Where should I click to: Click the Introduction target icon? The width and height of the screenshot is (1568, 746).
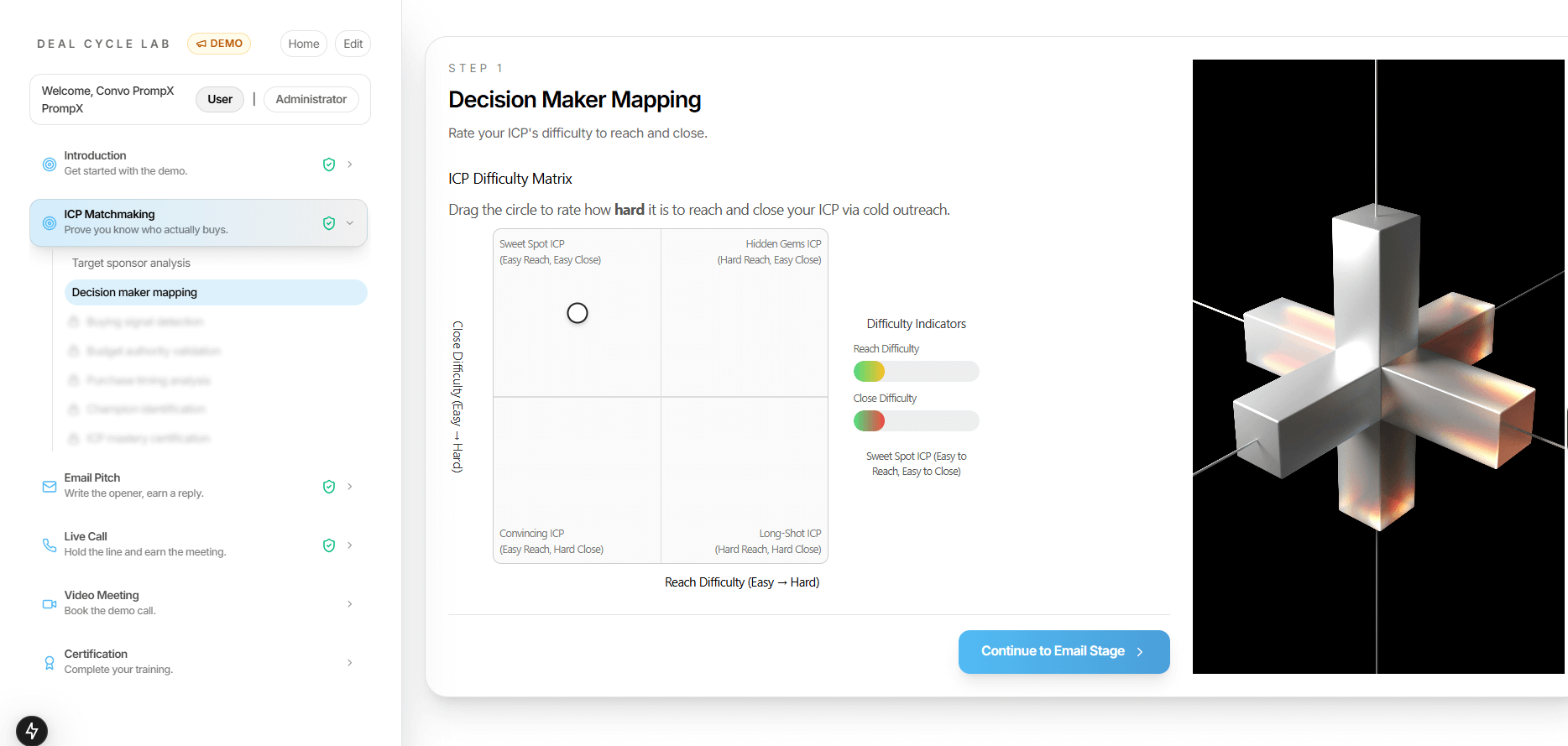coord(50,164)
